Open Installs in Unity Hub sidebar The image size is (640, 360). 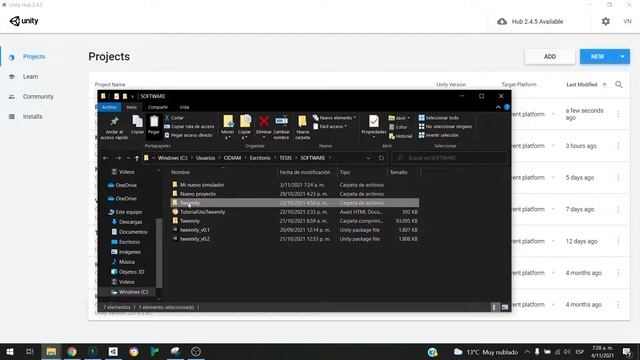click(x=32, y=116)
